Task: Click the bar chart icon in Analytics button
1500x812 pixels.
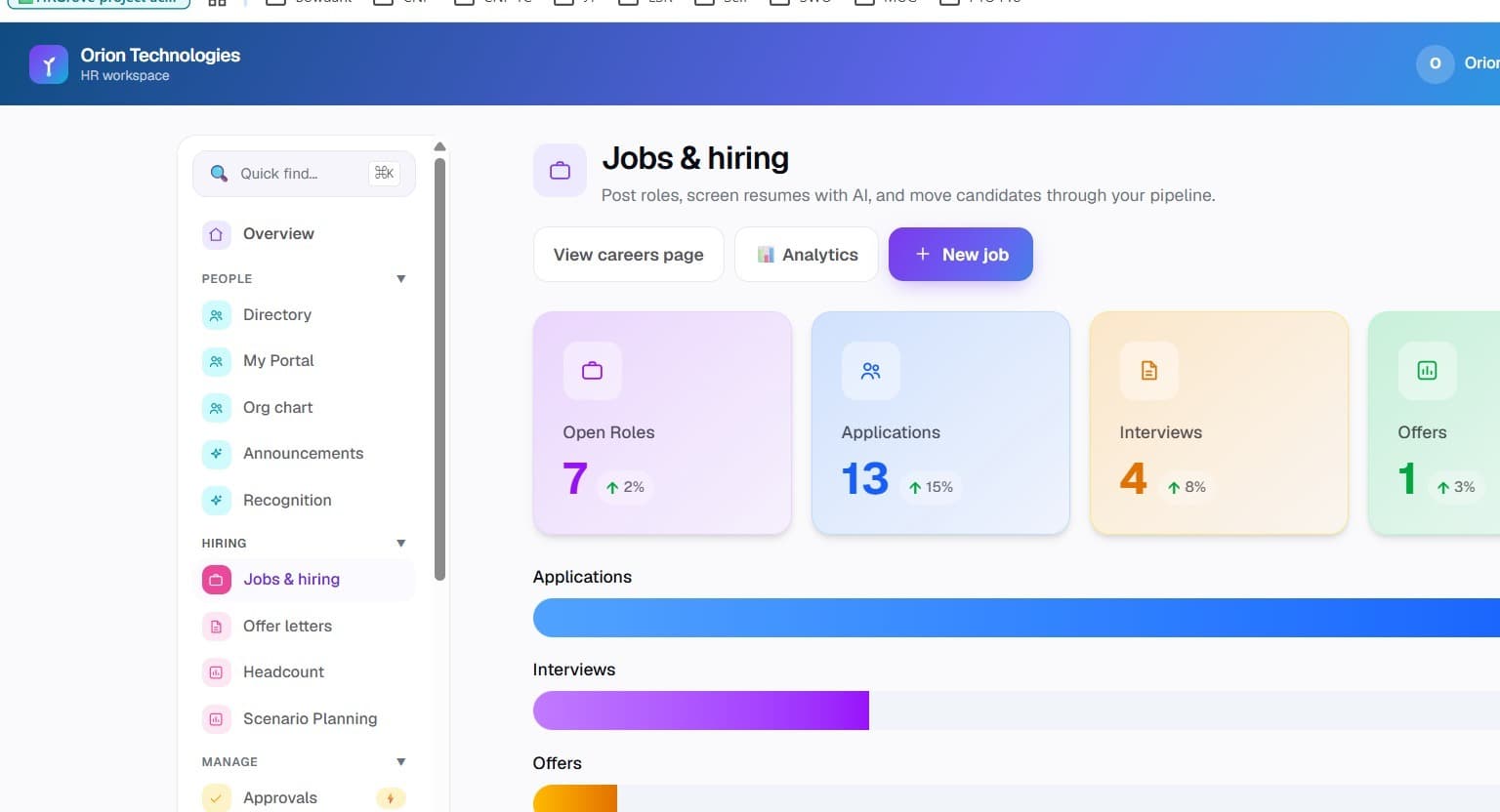Action: (766, 255)
